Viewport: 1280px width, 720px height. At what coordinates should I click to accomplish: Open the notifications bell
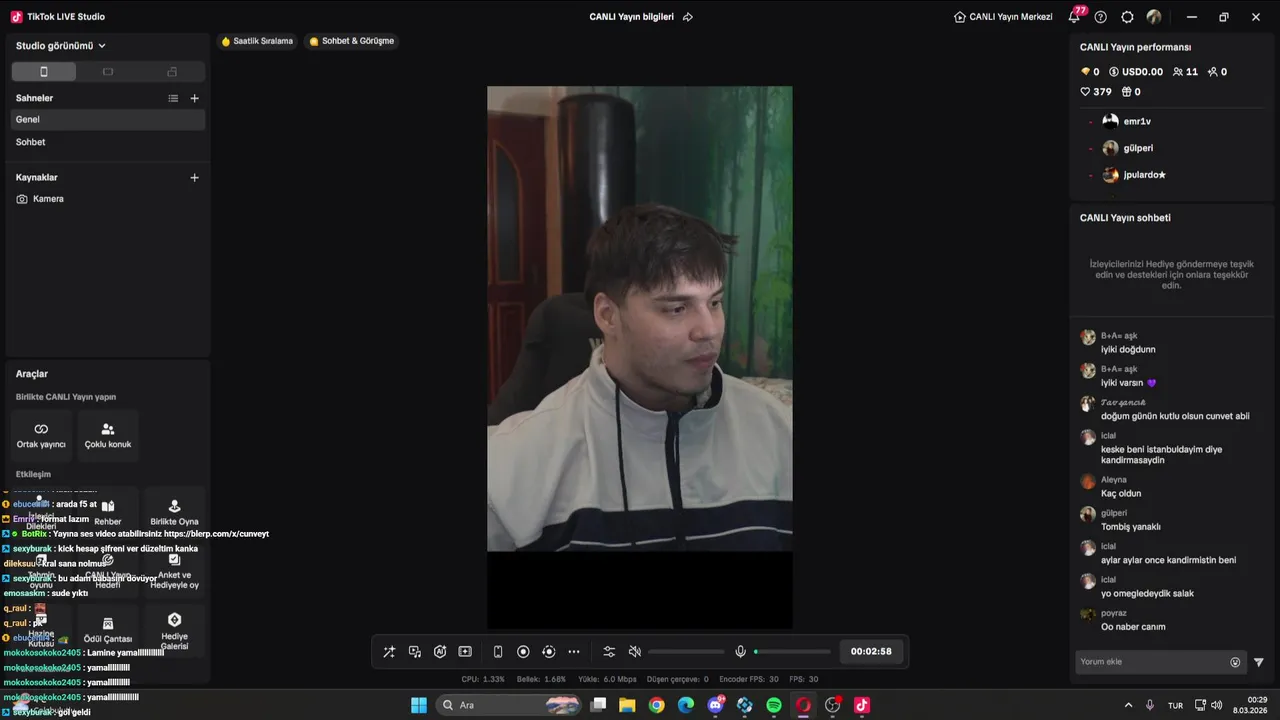1074,17
